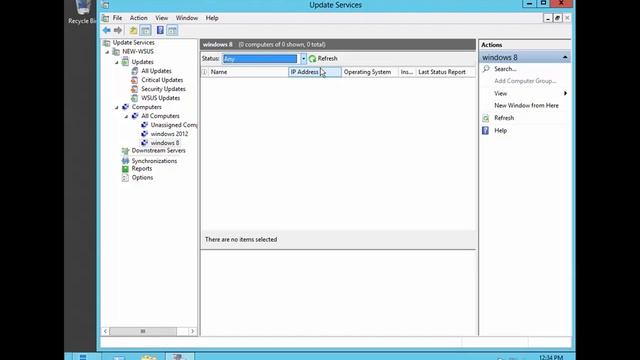Screen dimensions: 640x360
Task: Sort by IP Address column header
Action: [315, 72]
